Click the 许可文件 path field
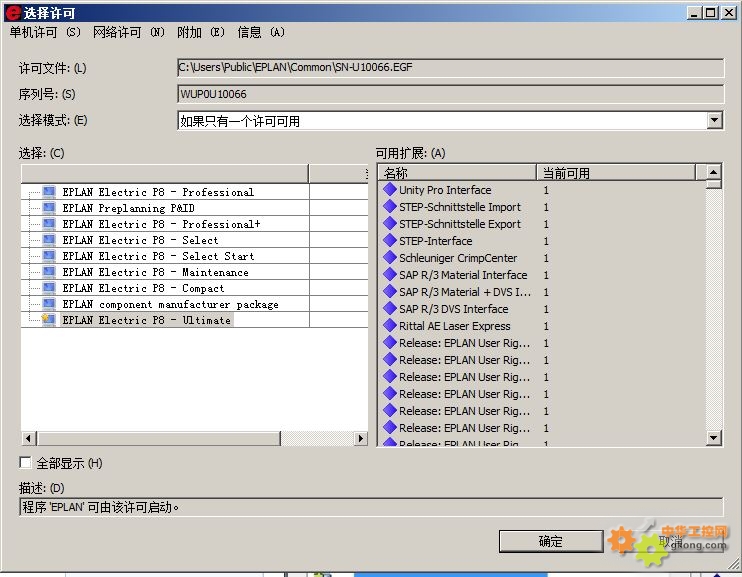The height and width of the screenshot is (577, 742). (450, 68)
